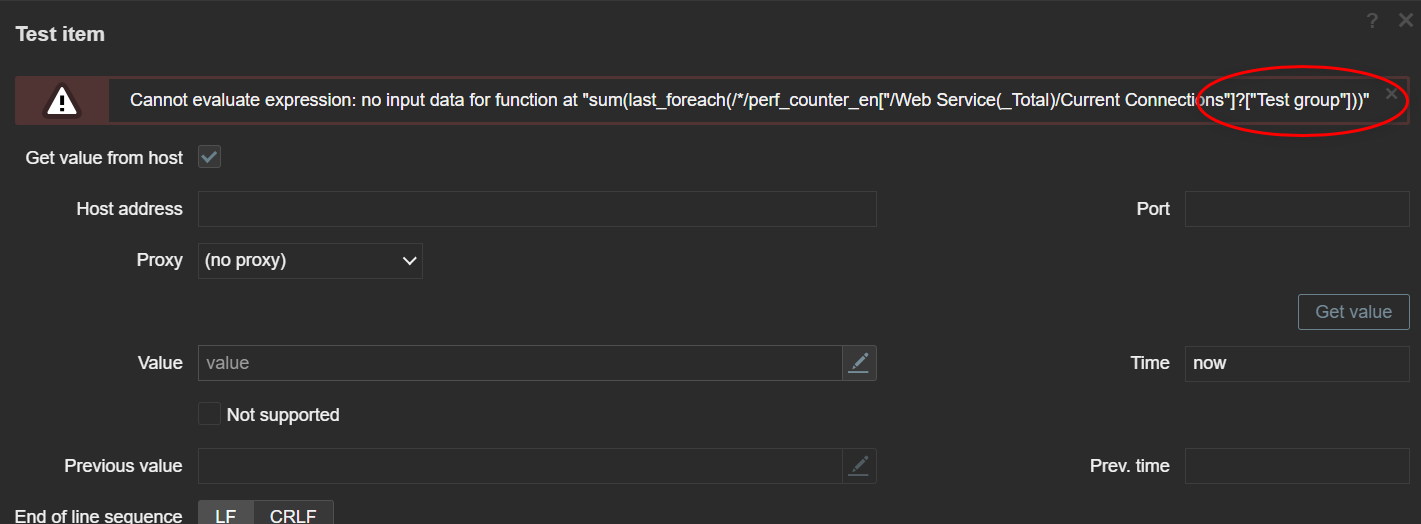Toggle the Get value from host checkbox

pos(209,157)
